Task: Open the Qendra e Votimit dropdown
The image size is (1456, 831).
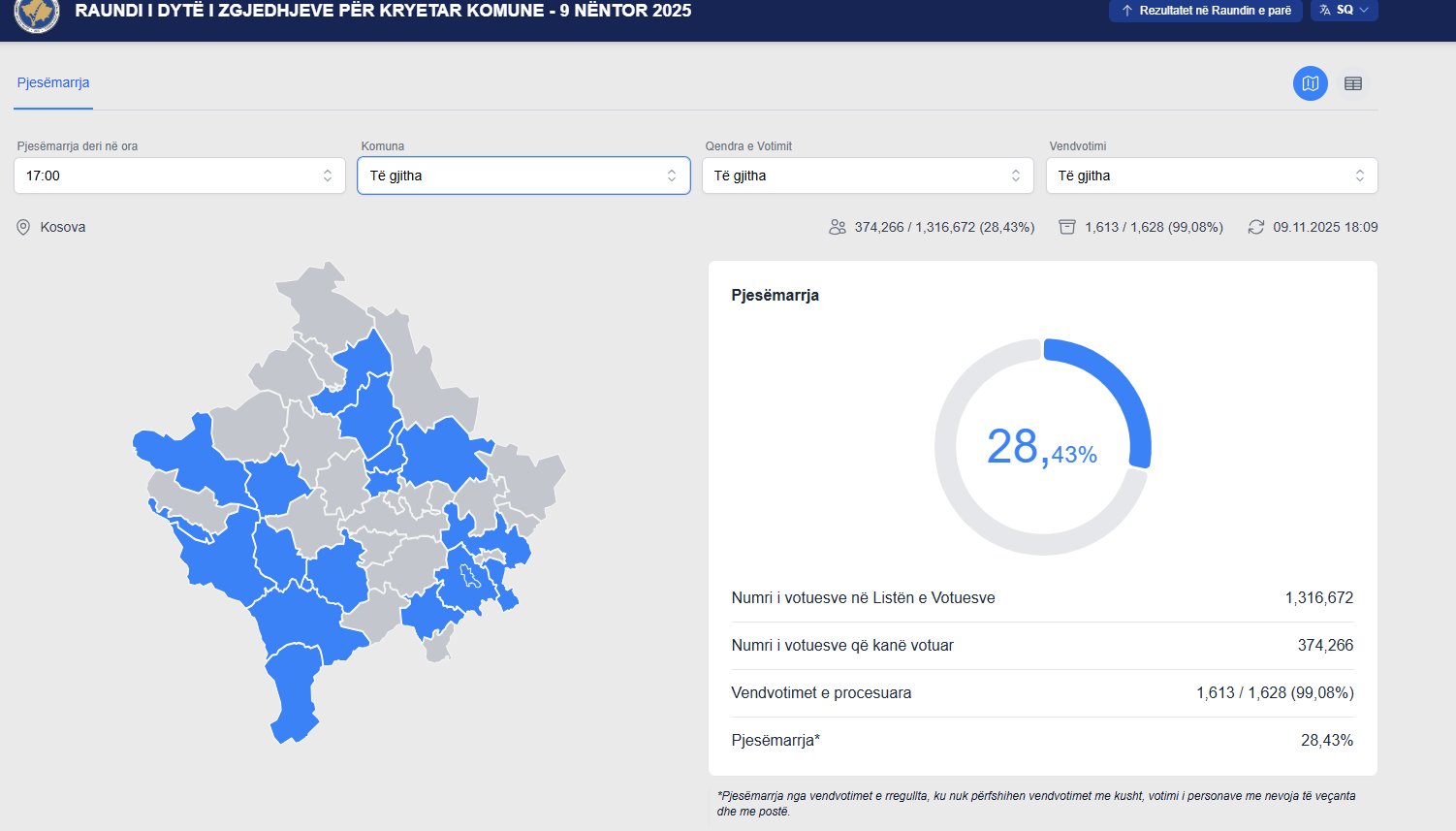Action: (x=868, y=176)
